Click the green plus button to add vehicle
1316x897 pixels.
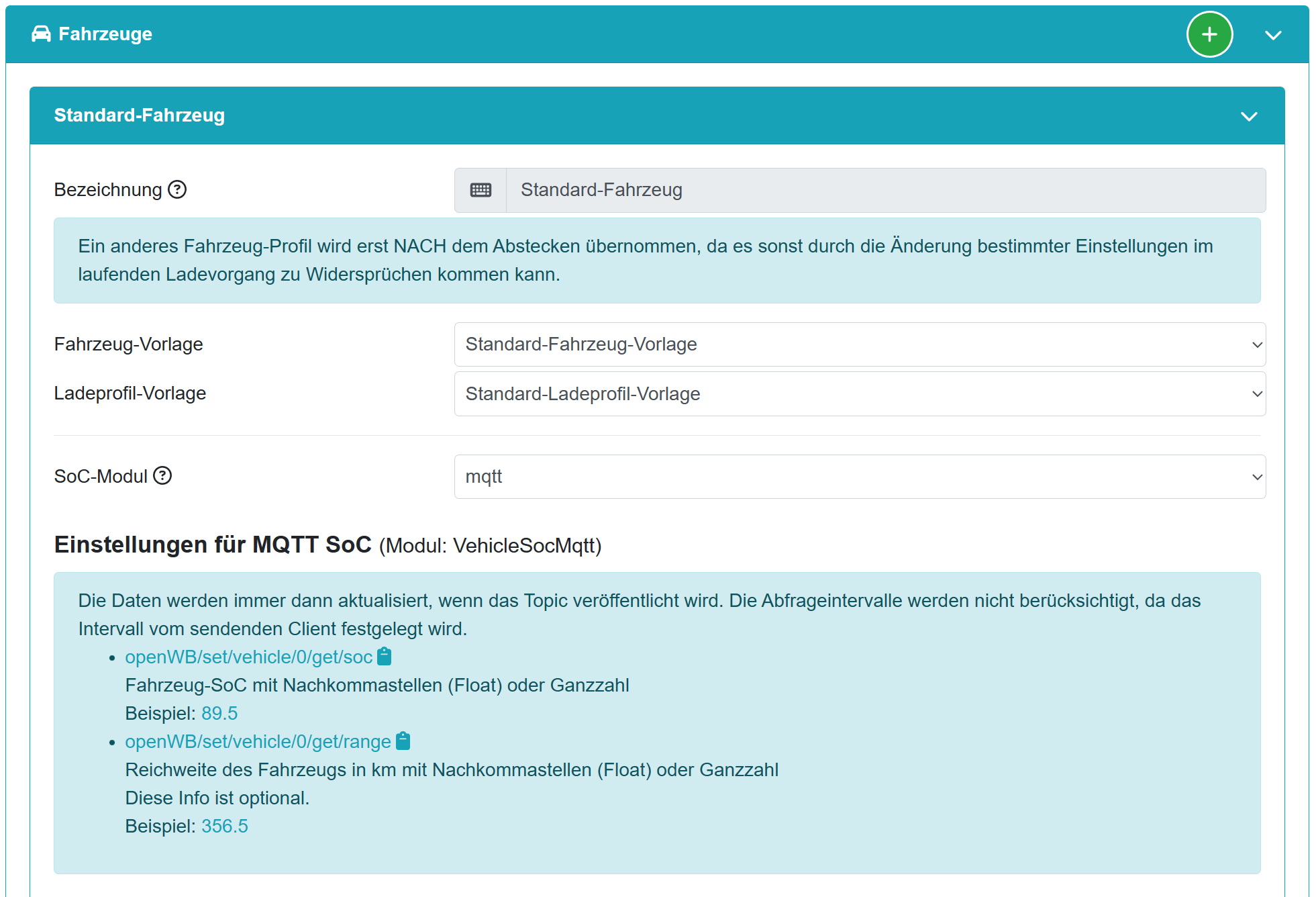pos(1209,34)
